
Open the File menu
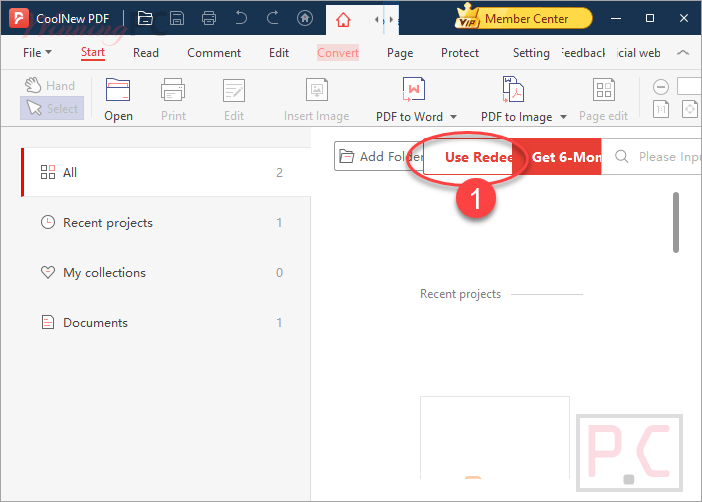[x=37, y=53]
